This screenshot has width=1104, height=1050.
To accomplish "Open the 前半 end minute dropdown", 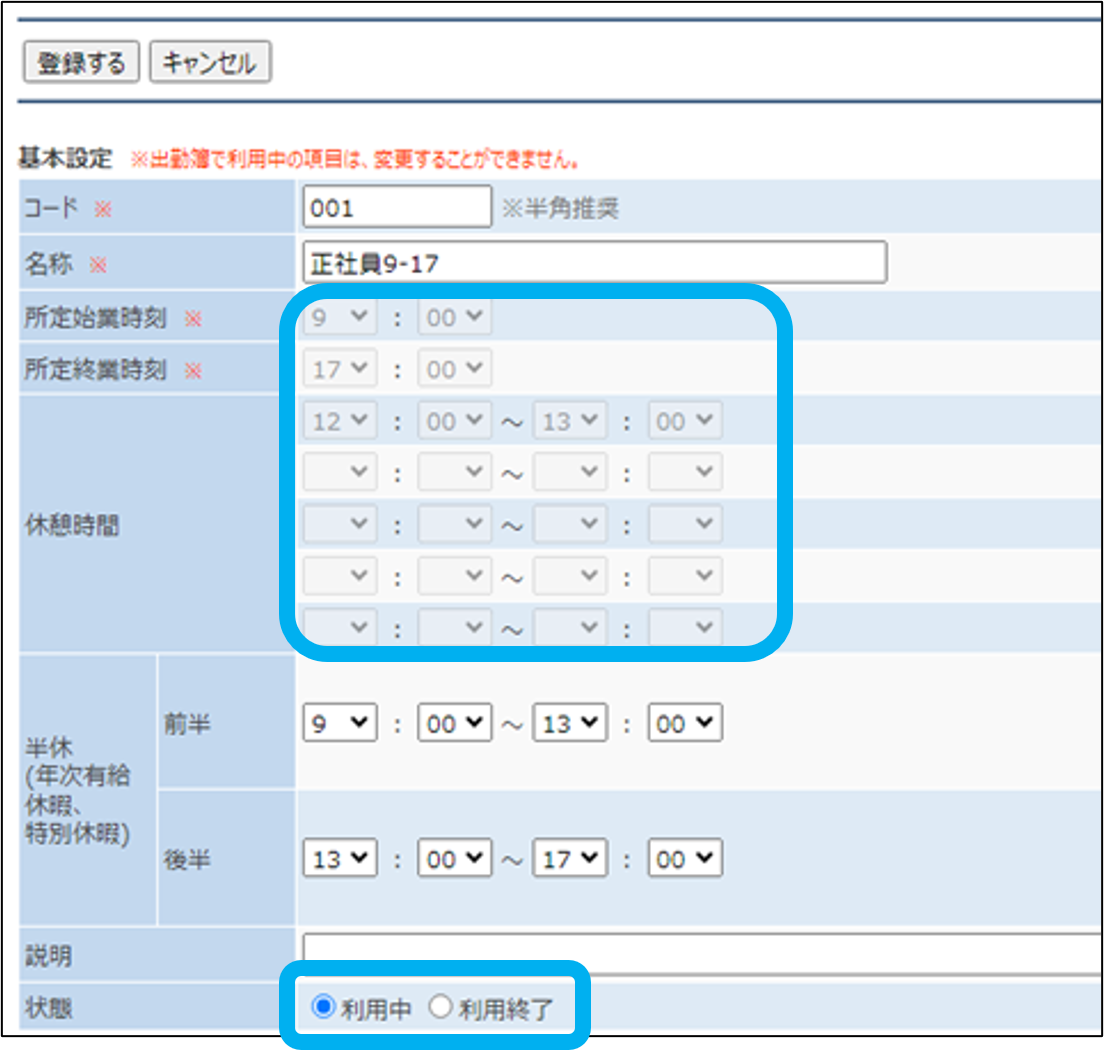I will click(x=685, y=724).
